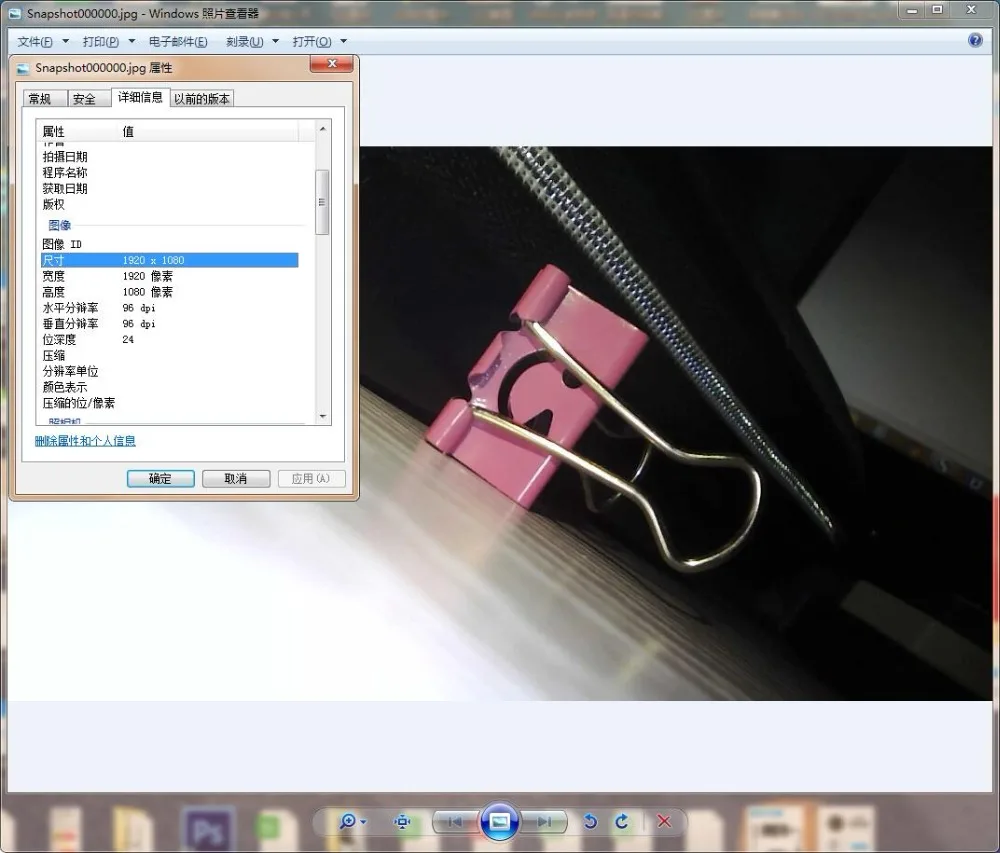Screen dimensions: 1000x853
Task: Open Photoshop from the taskbar
Action: point(208,829)
